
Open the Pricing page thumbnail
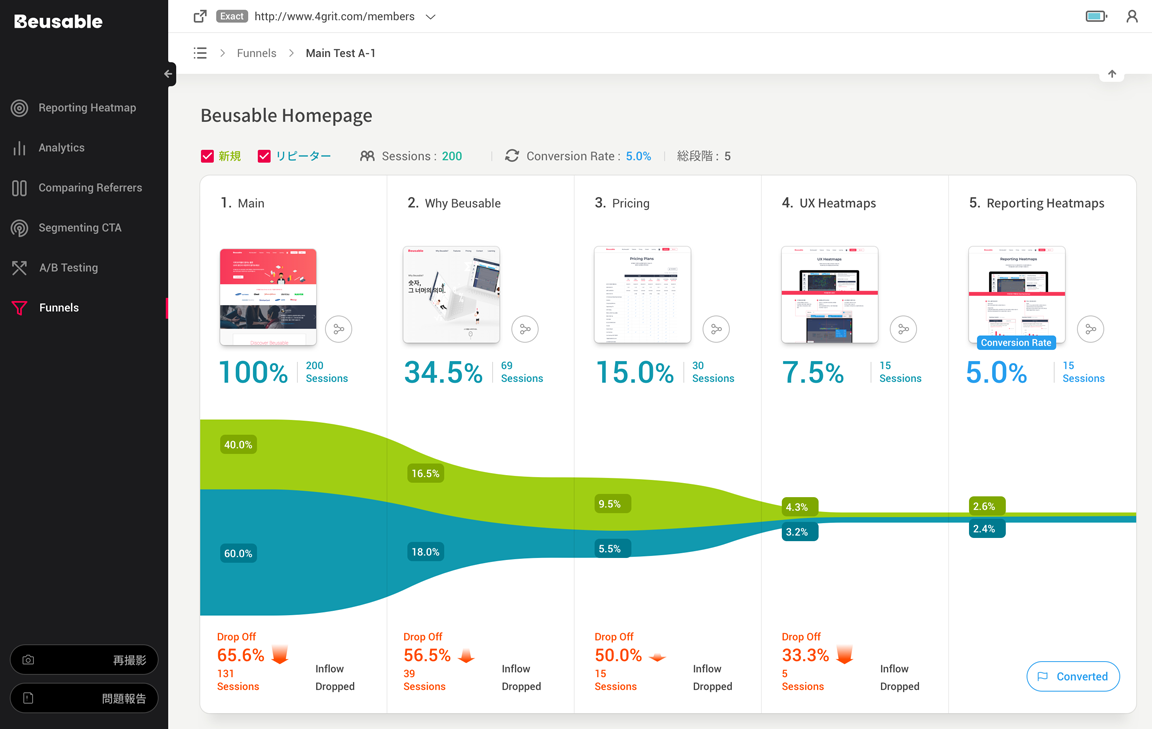click(x=642, y=295)
